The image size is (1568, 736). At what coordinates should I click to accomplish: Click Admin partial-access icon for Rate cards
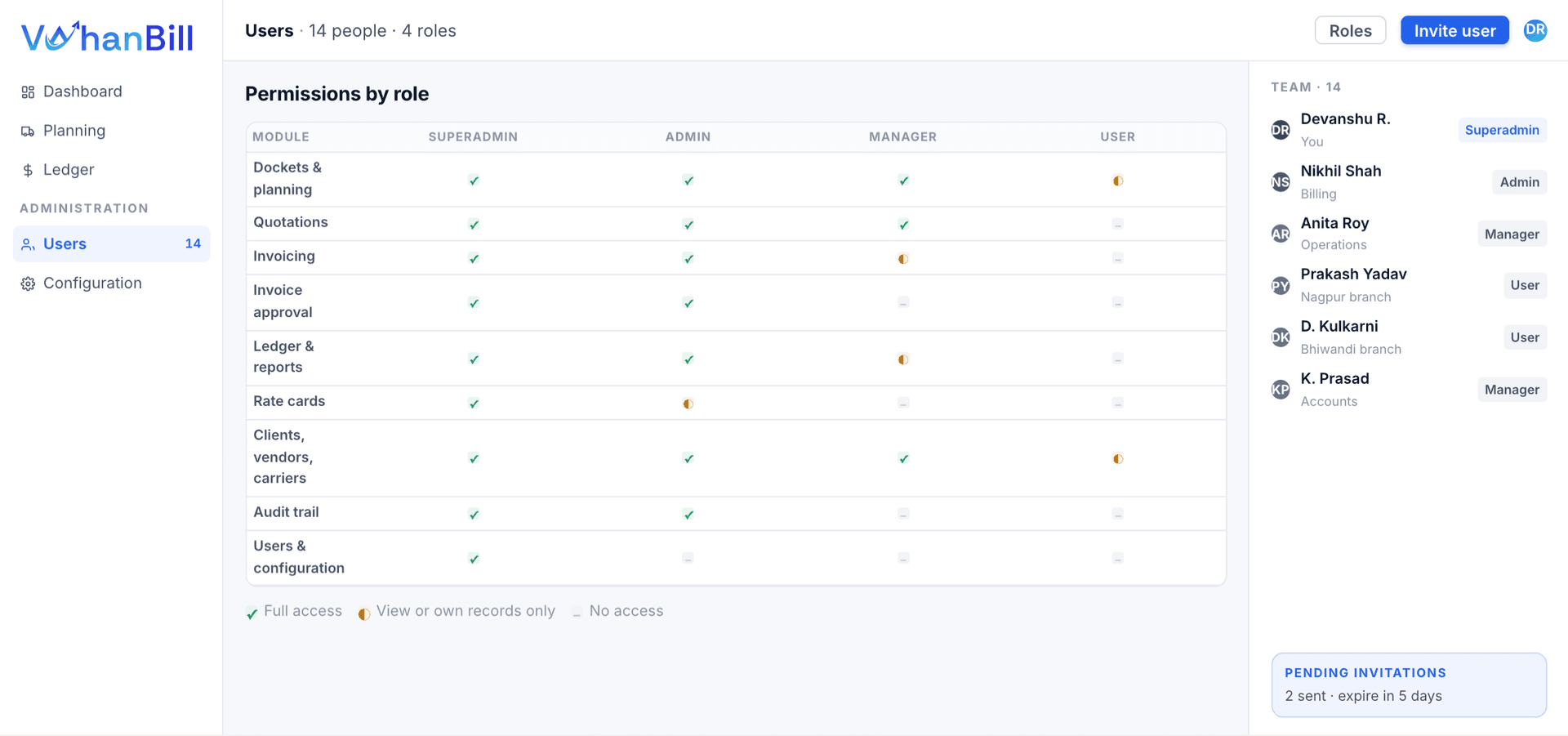[x=688, y=404]
